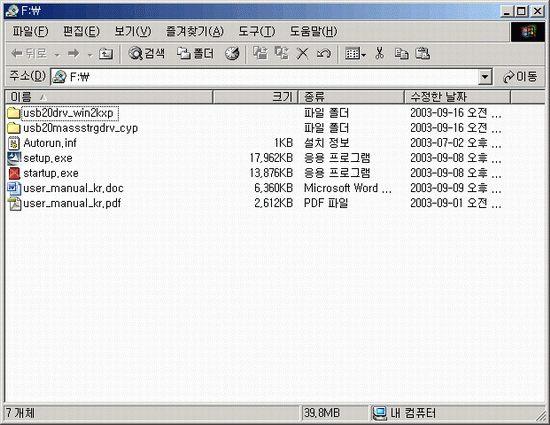Click the PDF 파일 type cell
550x425 pixels.
coord(326,203)
